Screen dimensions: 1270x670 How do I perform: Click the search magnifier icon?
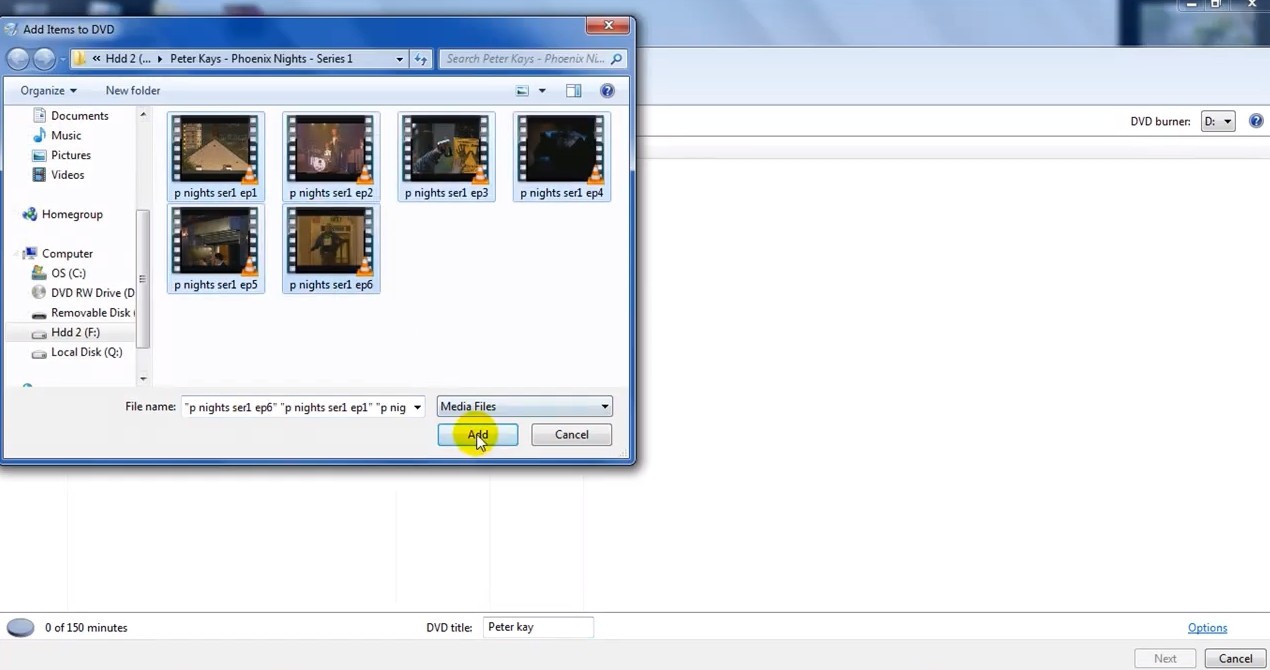(x=616, y=59)
